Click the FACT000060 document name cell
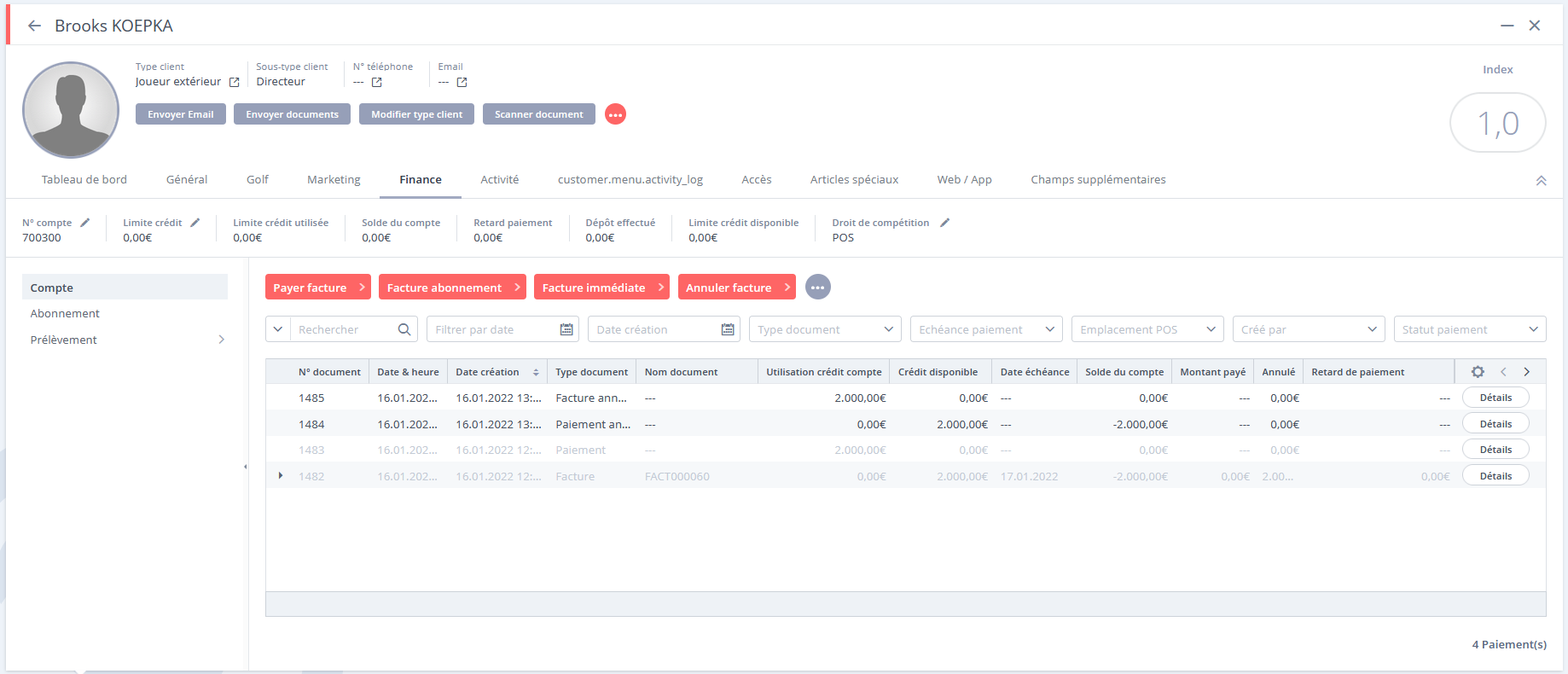The image size is (1568, 674). point(677,476)
